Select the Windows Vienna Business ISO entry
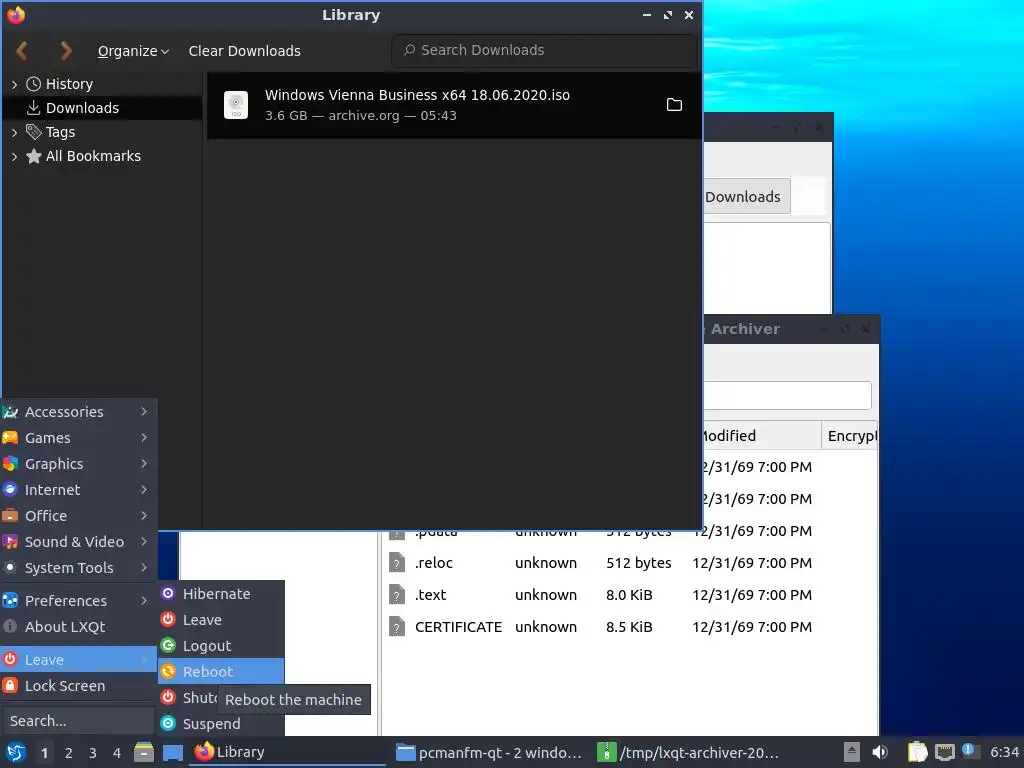Viewport: 1024px width, 768px height. 455,105
